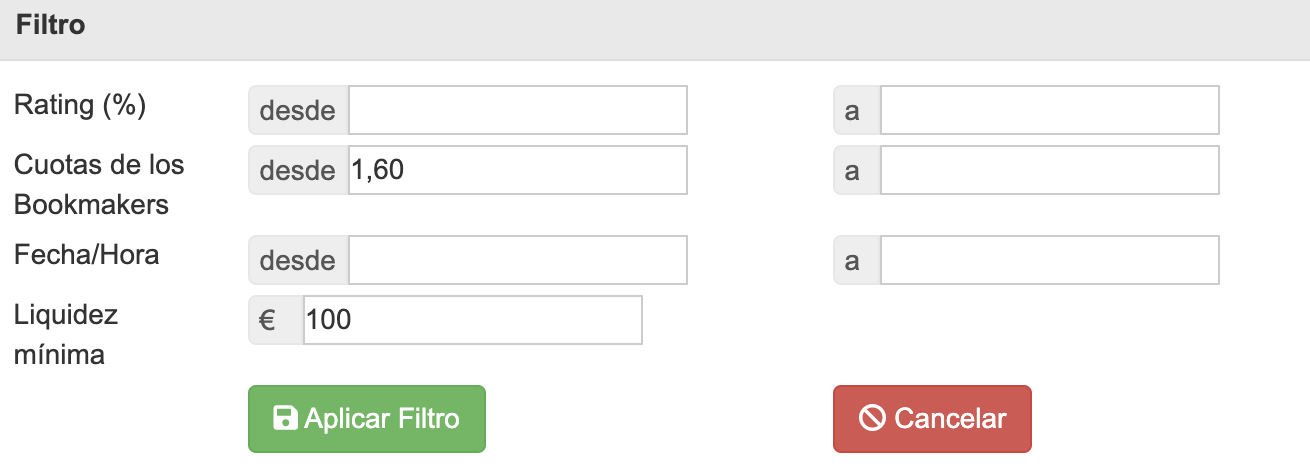Click the Rating (%) label text
The width and height of the screenshot is (1310, 466).
[80, 105]
